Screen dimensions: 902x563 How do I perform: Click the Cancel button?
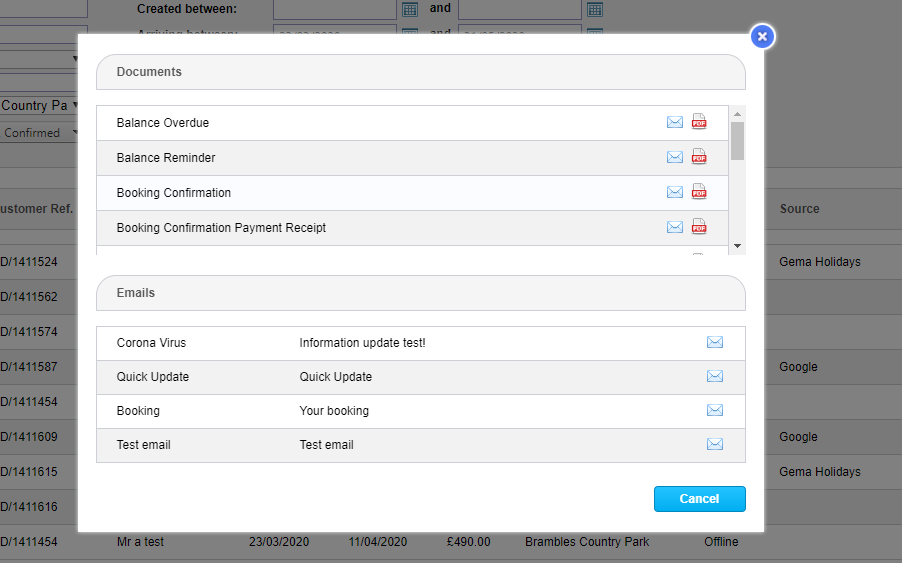(x=699, y=499)
